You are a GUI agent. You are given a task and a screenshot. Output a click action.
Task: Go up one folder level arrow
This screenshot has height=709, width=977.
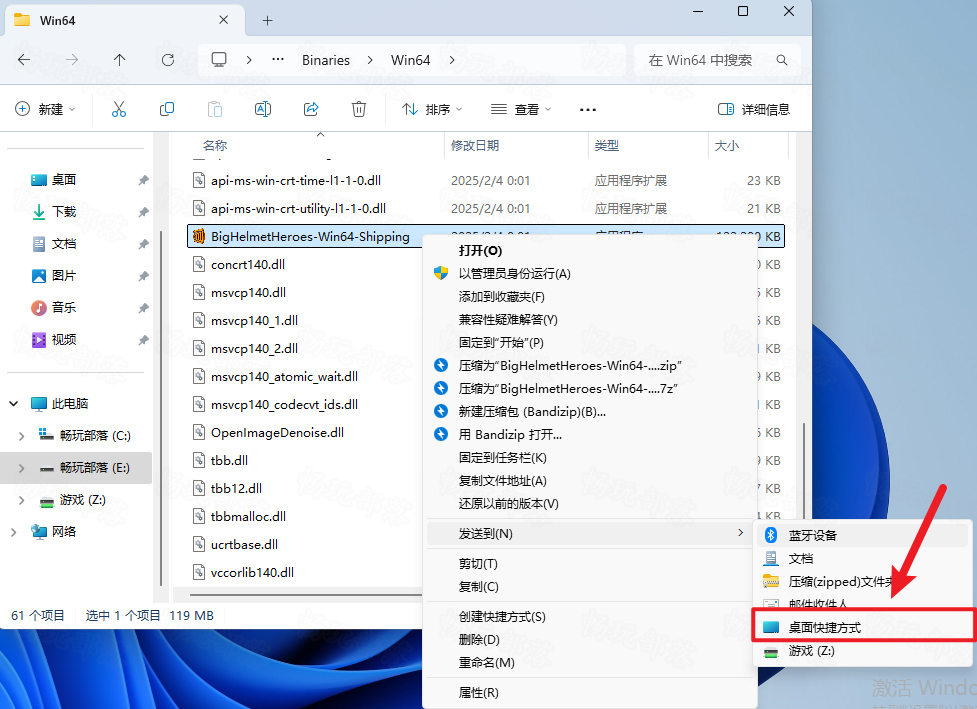tap(120, 60)
